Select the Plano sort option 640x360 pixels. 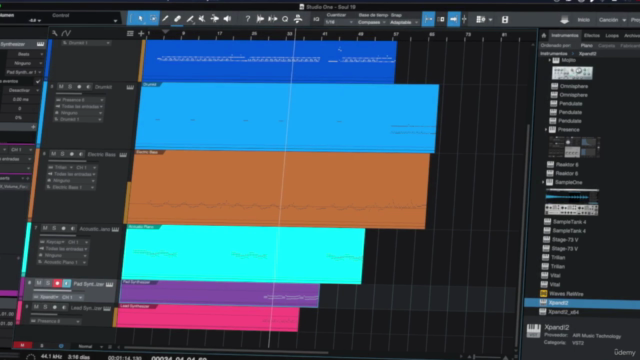pyautogui.click(x=587, y=45)
